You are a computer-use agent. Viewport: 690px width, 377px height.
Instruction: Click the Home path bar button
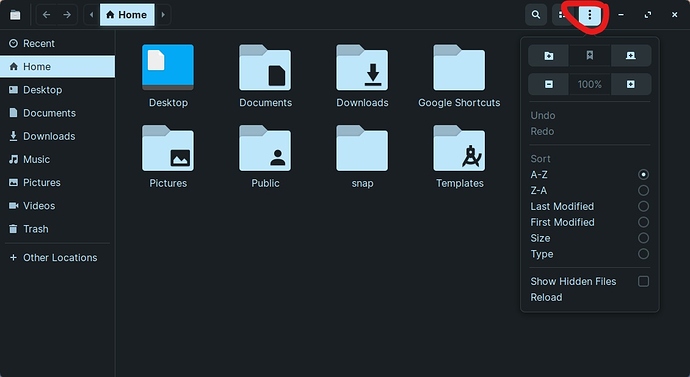(127, 15)
